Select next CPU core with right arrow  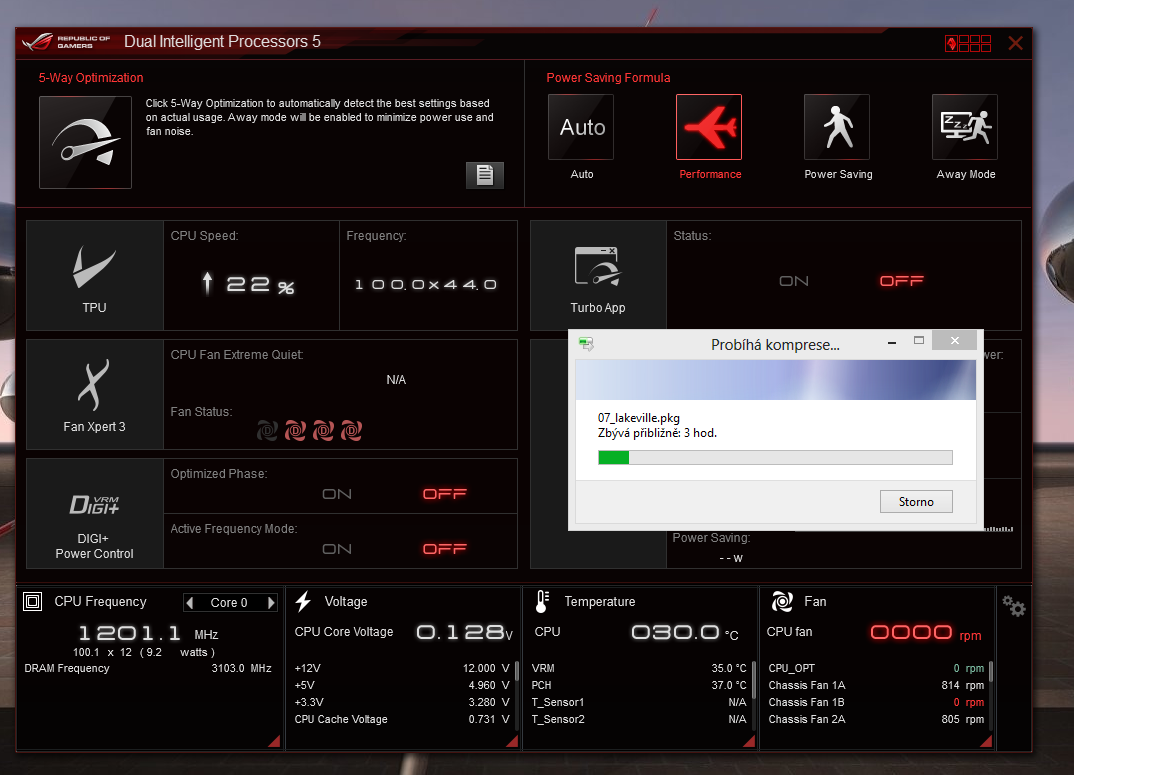click(271, 603)
